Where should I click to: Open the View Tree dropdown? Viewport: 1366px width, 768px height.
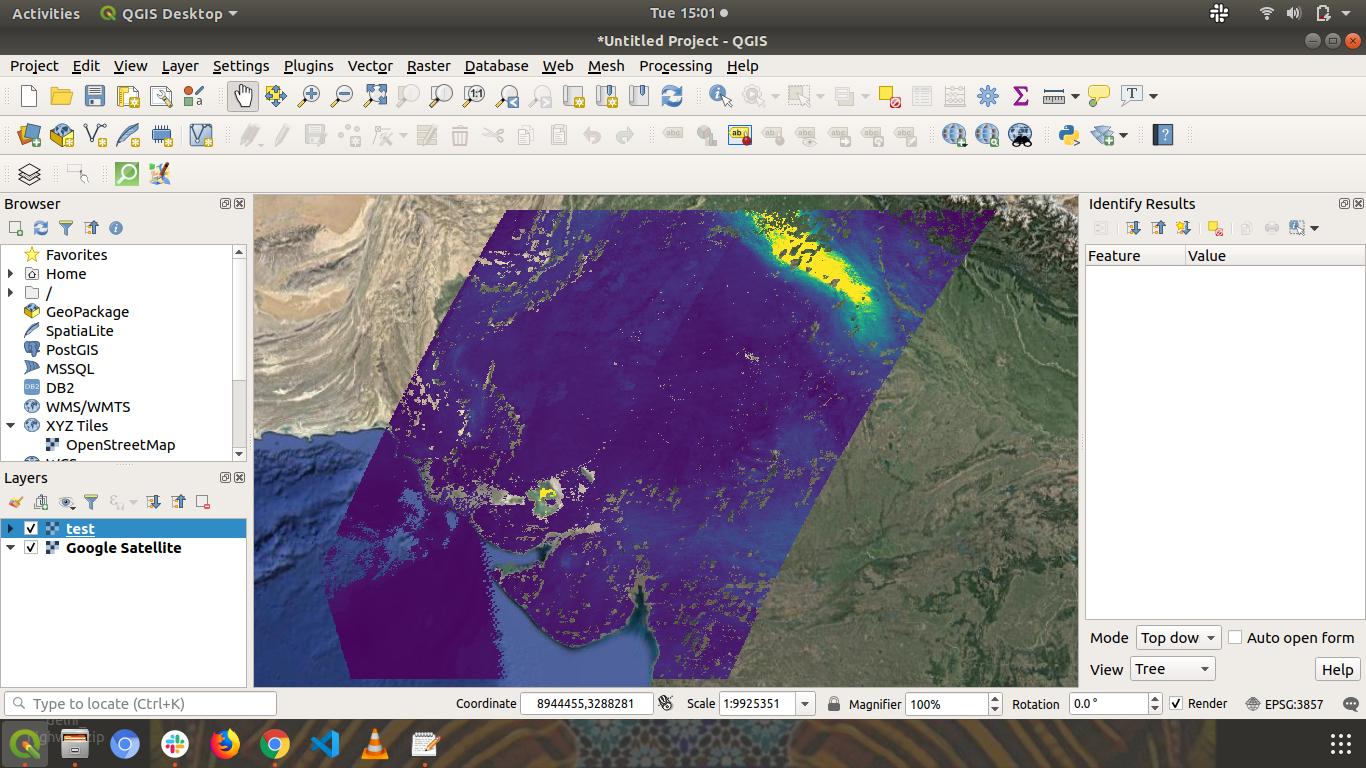pyautogui.click(x=1172, y=669)
